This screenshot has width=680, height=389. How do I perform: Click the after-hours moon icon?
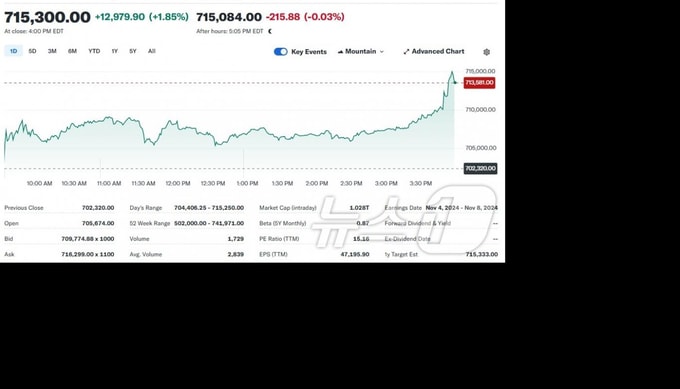coord(270,31)
